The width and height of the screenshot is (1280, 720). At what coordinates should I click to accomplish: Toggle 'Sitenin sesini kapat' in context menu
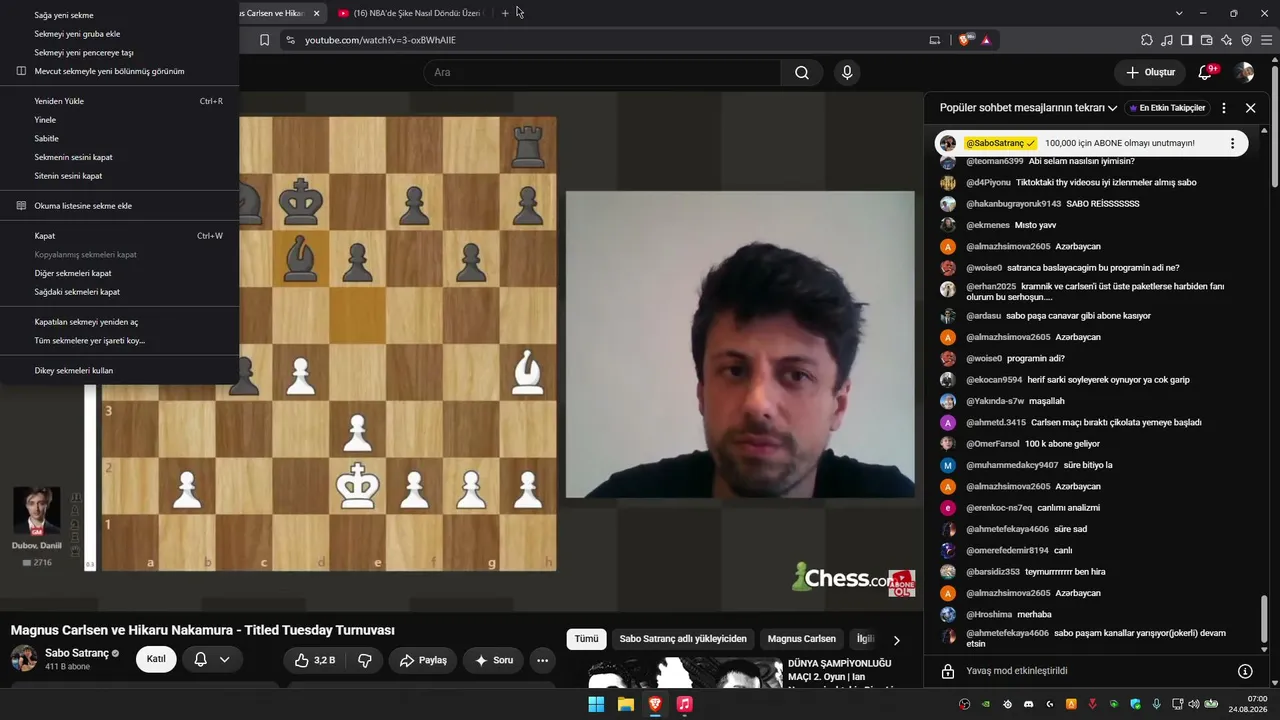click(x=120, y=176)
